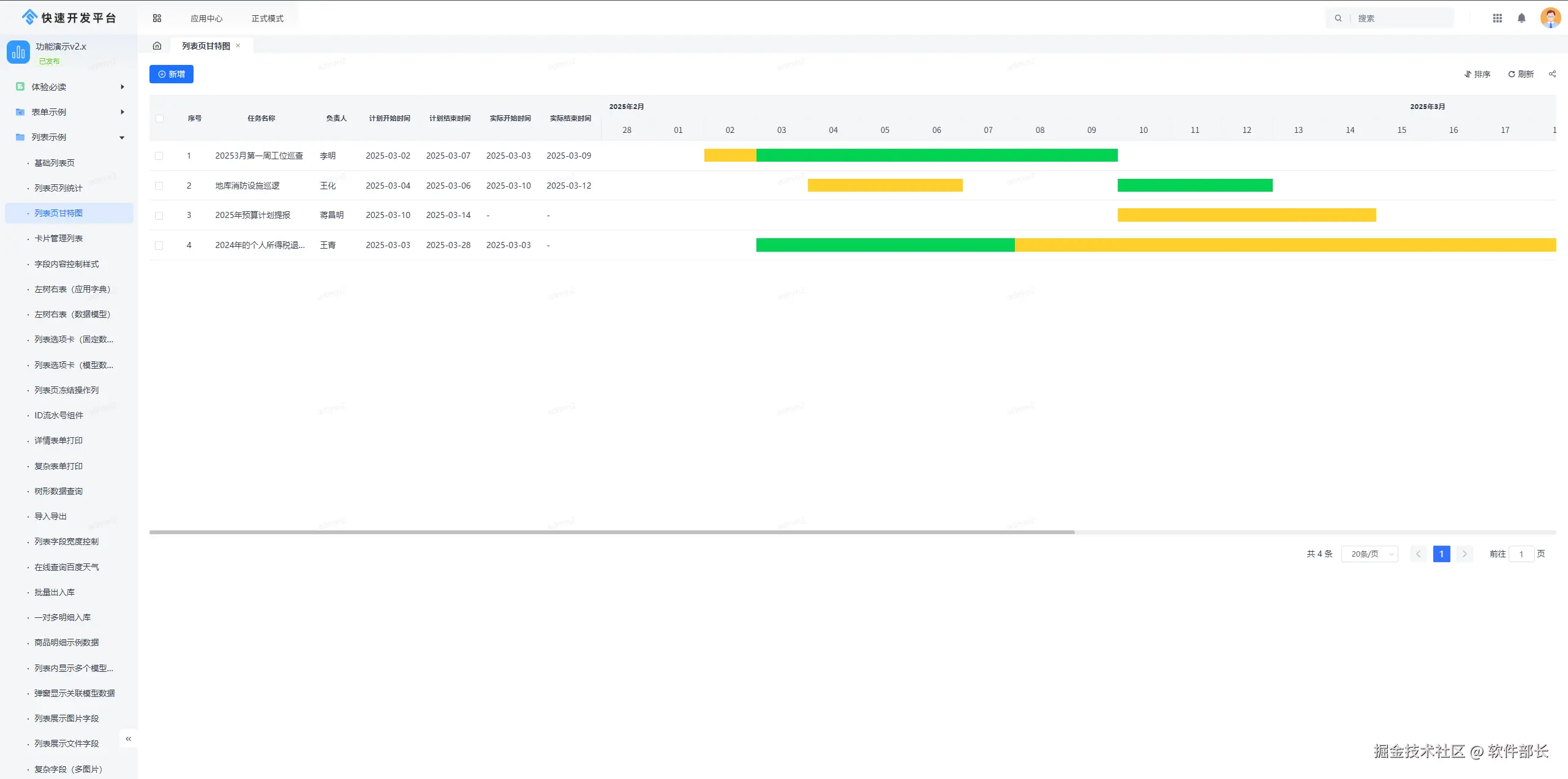Select checkbox for 2025年预算计划提报 row

[x=159, y=216]
